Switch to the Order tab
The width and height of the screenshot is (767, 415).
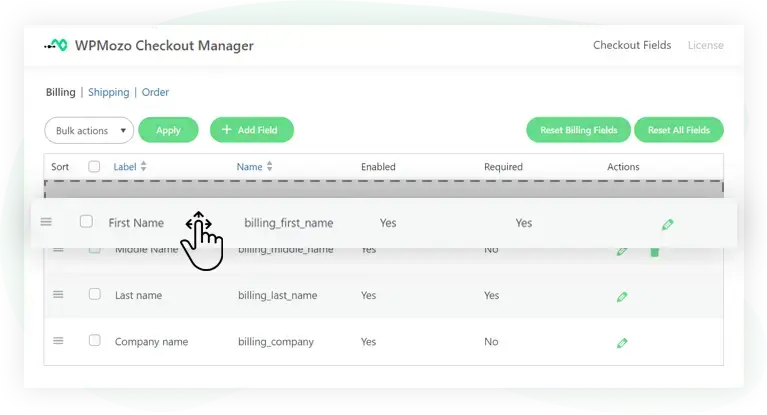(x=155, y=92)
